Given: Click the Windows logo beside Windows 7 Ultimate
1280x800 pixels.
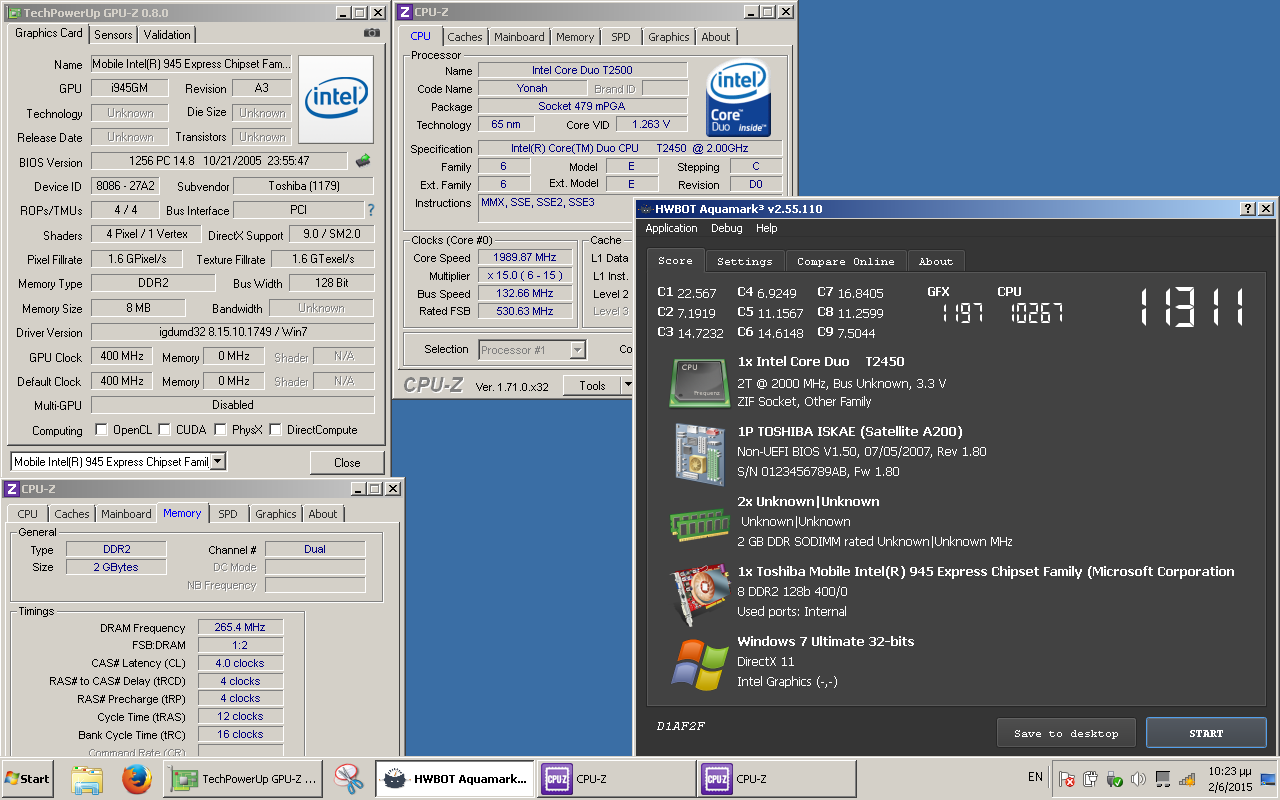Looking at the screenshot, I should point(699,664).
